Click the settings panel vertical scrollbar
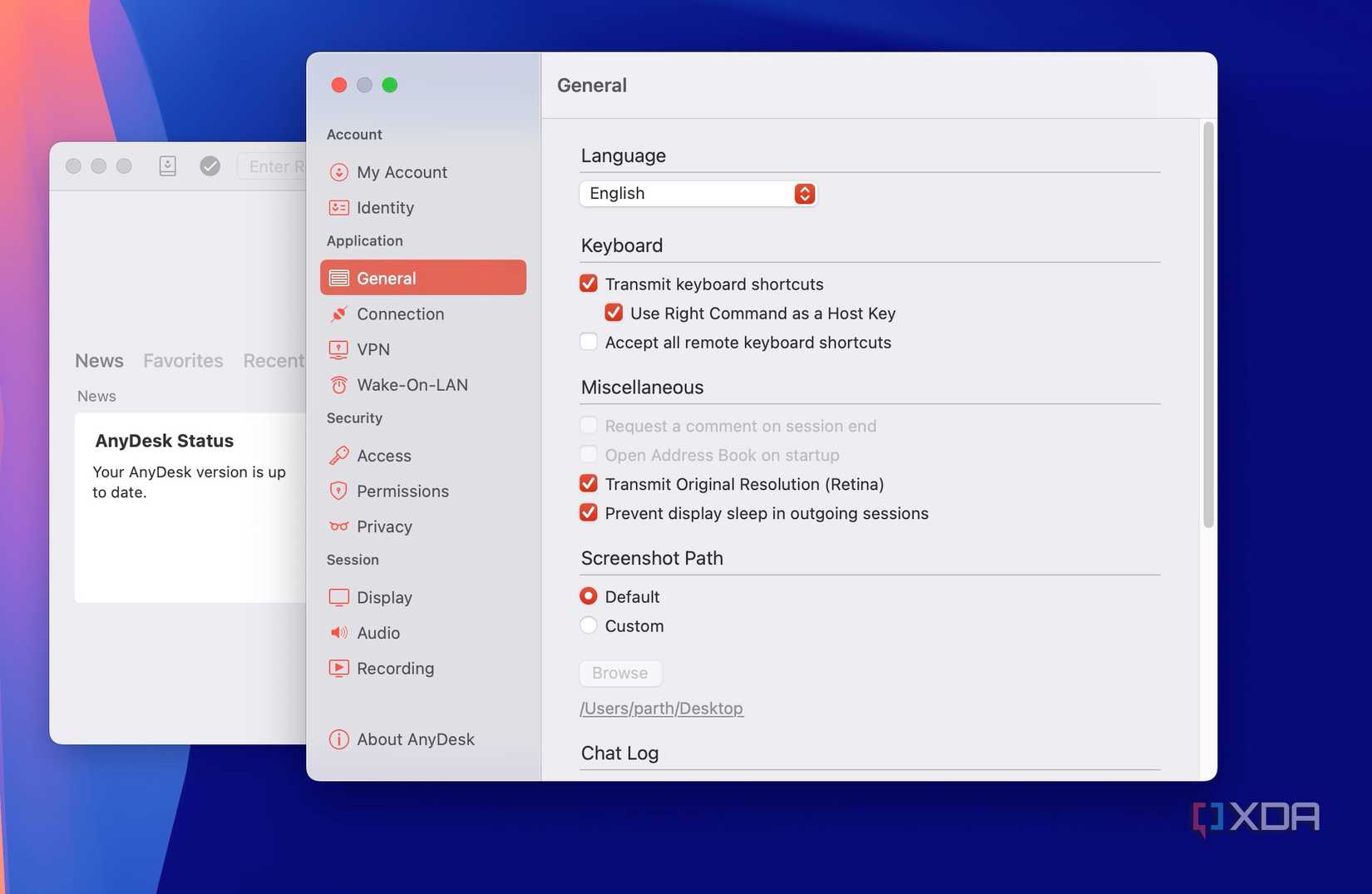The width and height of the screenshot is (1372, 894). click(x=1208, y=324)
